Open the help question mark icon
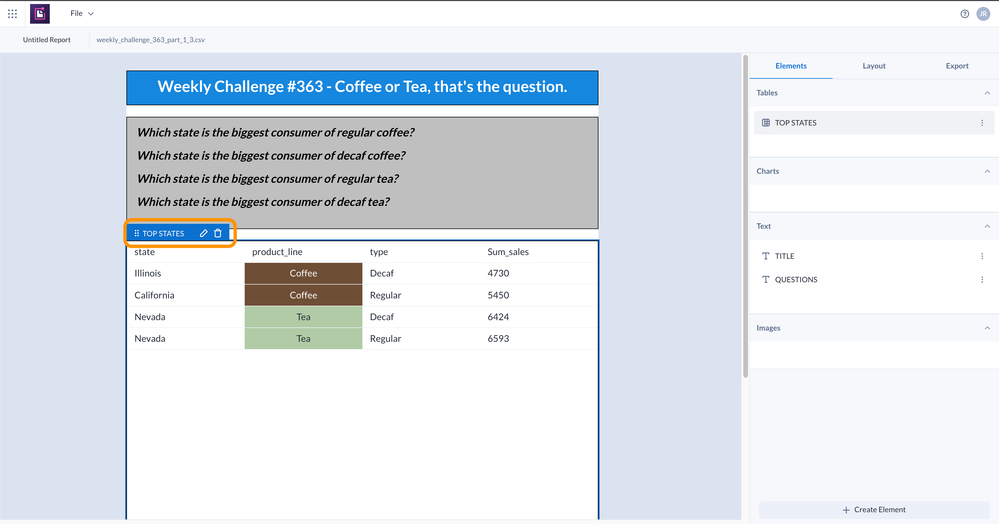Screen dimensions: 999x524 965,14
